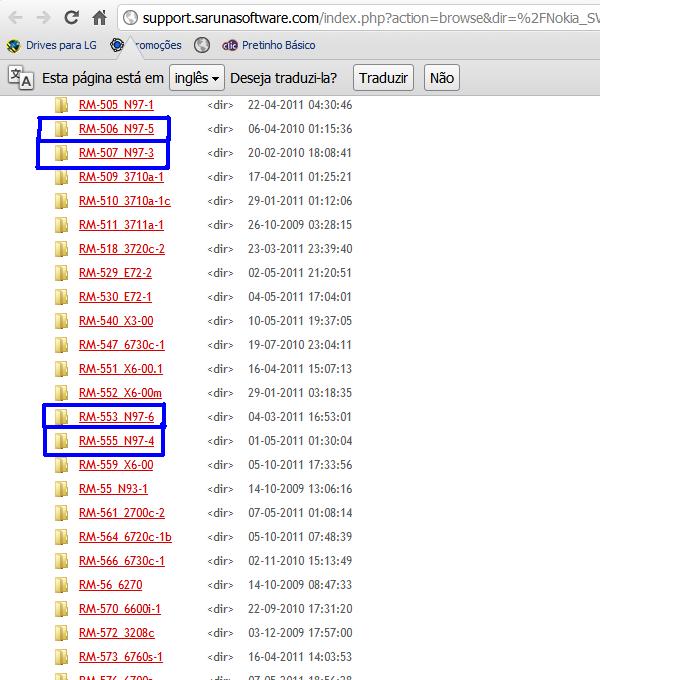The height and width of the screenshot is (680, 683).
Task: Open the RM-552_X6-00m folder link
Action: point(120,392)
